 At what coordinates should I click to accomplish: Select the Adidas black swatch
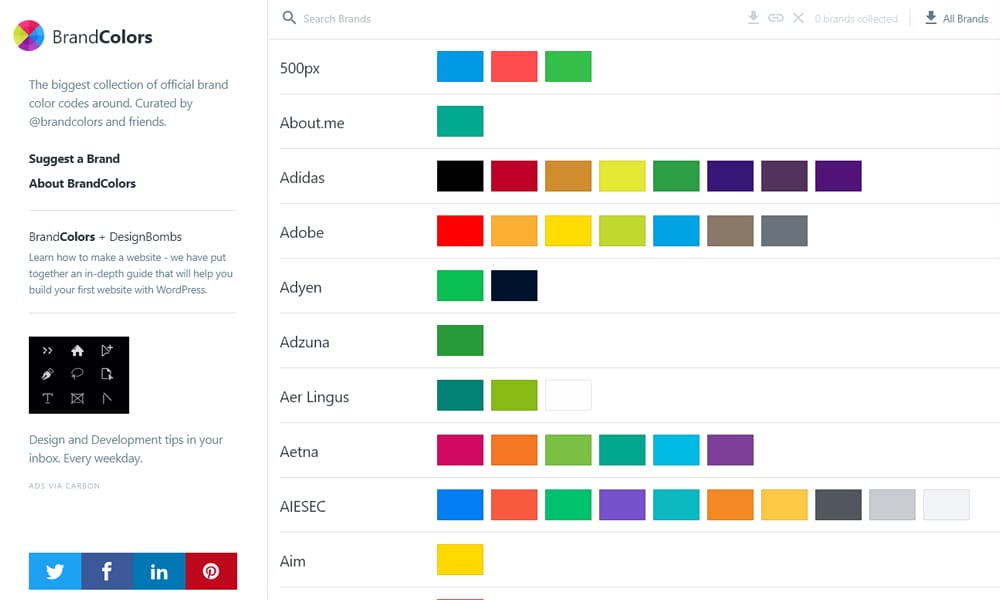click(459, 175)
